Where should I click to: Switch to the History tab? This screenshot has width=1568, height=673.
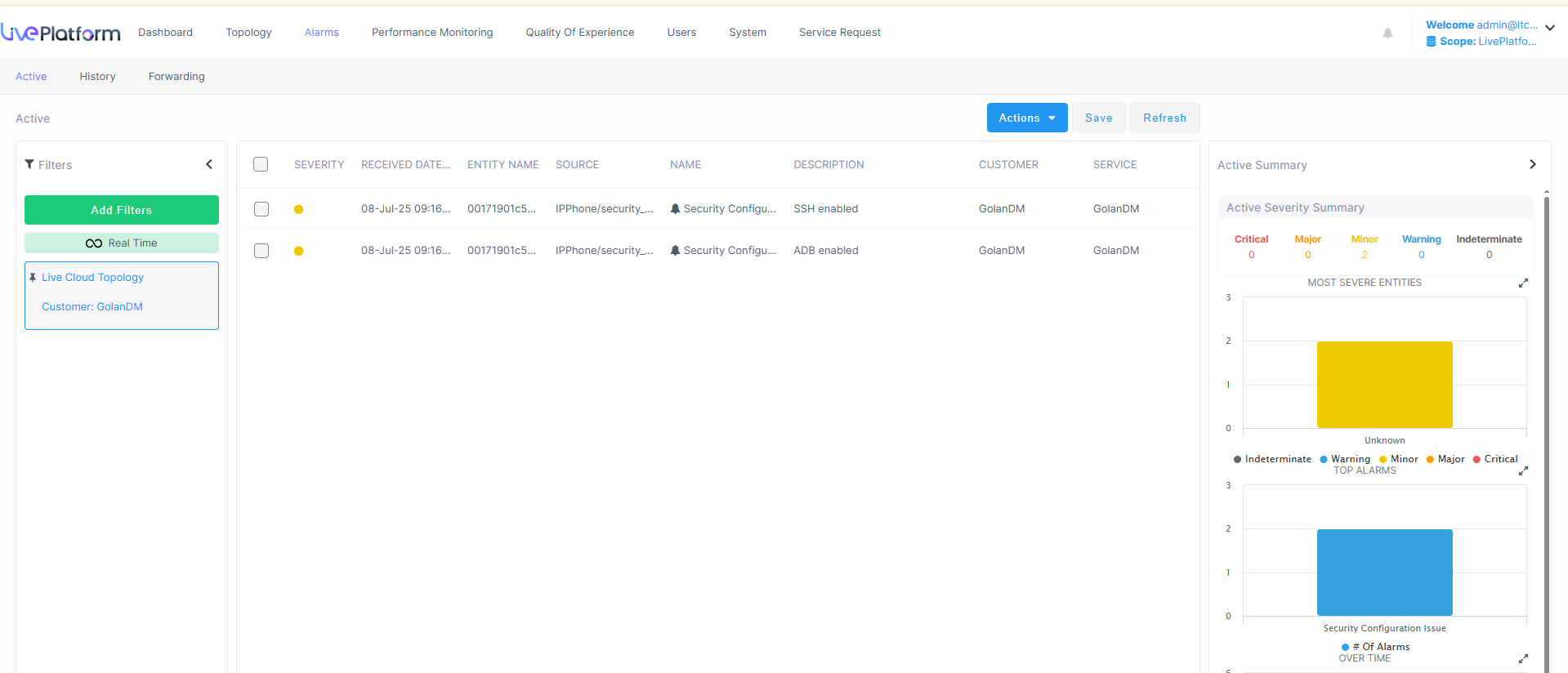[x=97, y=77]
